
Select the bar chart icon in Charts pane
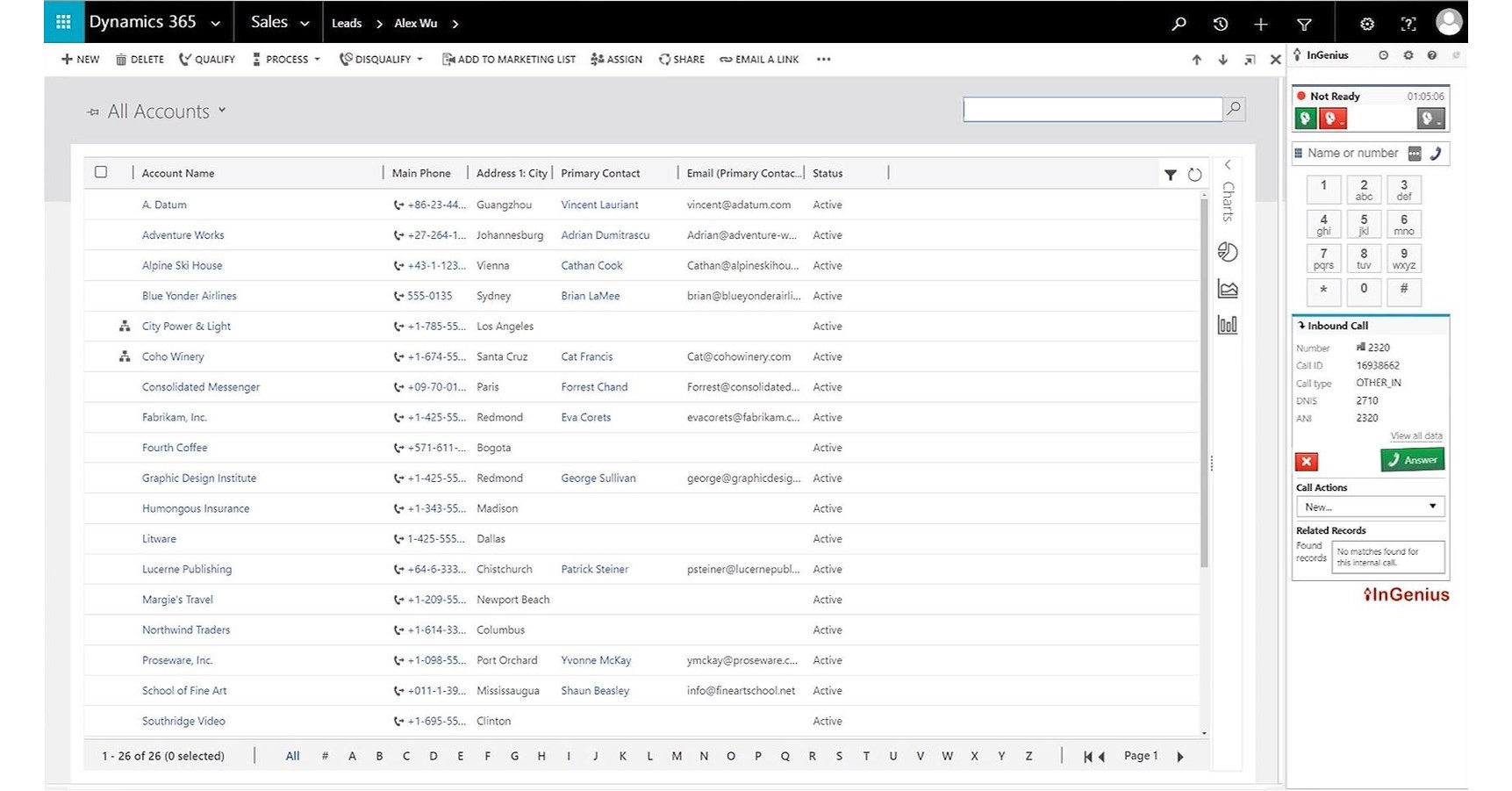(x=1228, y=324)
